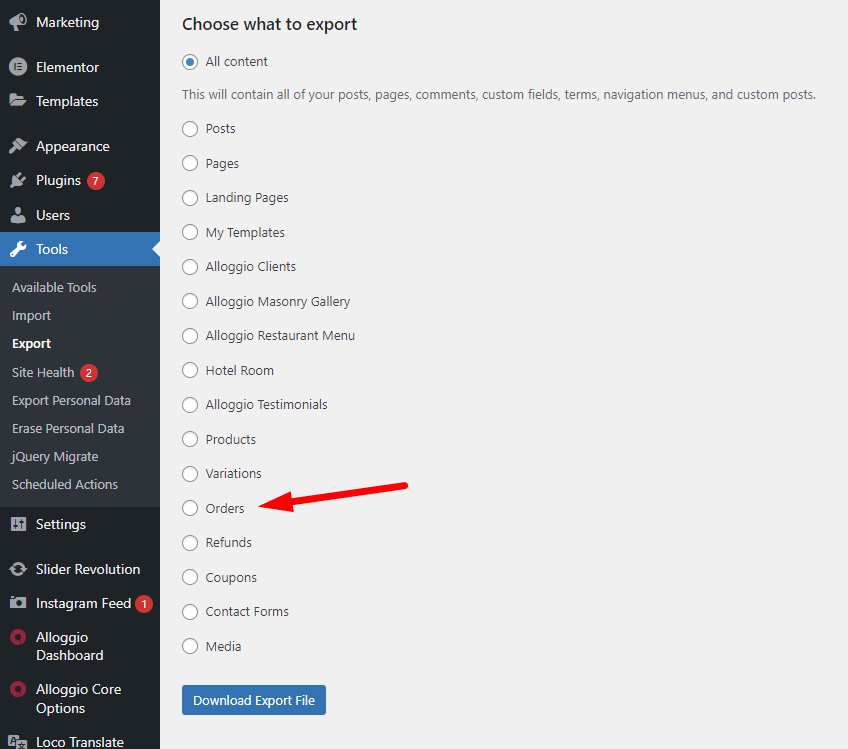The width and height of the screenshot is (848, 749).
Task: Open the Export submenu link
Action: click(31, 344)
